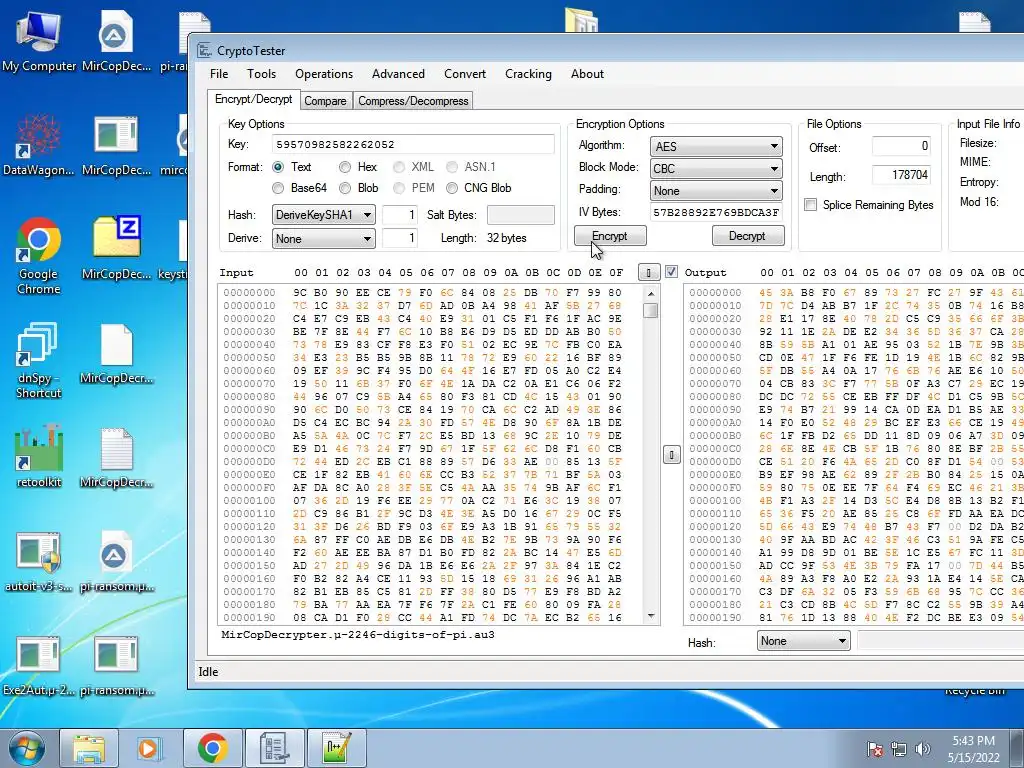
Task: Open the output Hash dropdown below the hex panes
Action: pyautogui.click(x=804, y=641)
